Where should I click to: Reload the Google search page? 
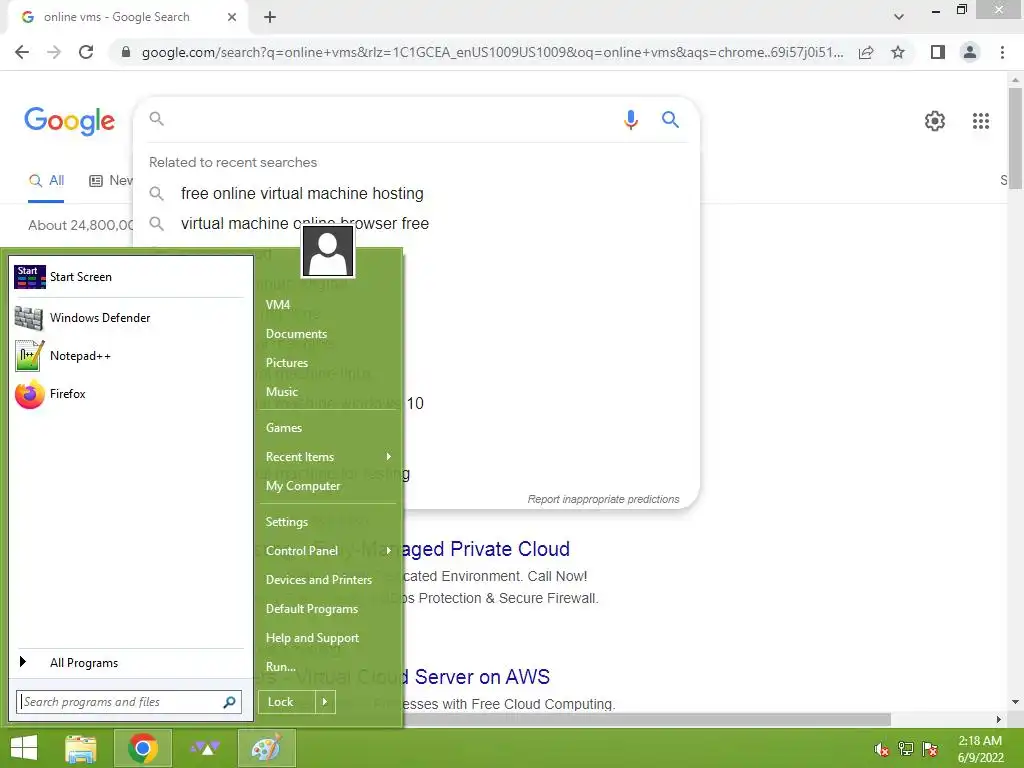coord(86,52)
